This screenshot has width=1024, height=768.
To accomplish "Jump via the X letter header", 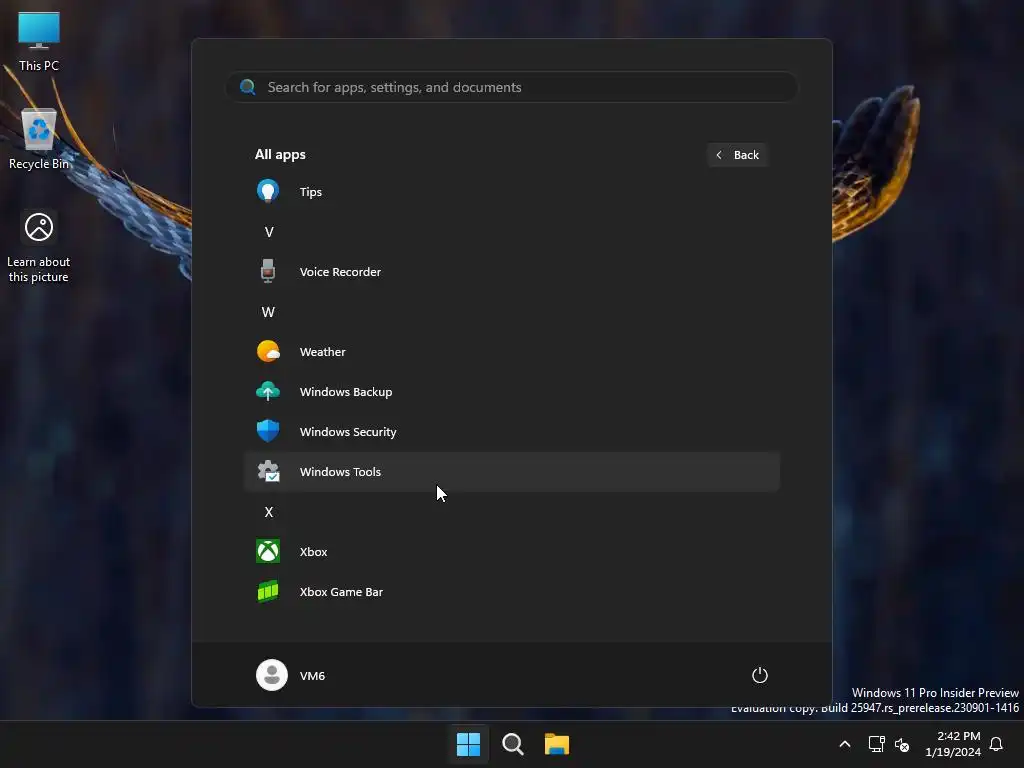I will pos(268,511).
